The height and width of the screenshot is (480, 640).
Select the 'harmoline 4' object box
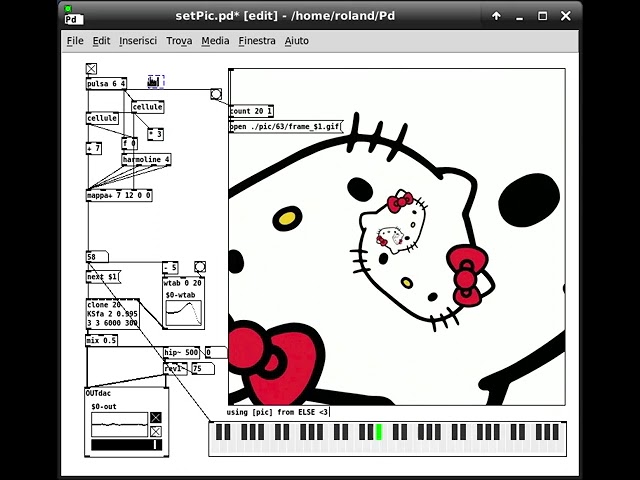[x=146, y=160]
